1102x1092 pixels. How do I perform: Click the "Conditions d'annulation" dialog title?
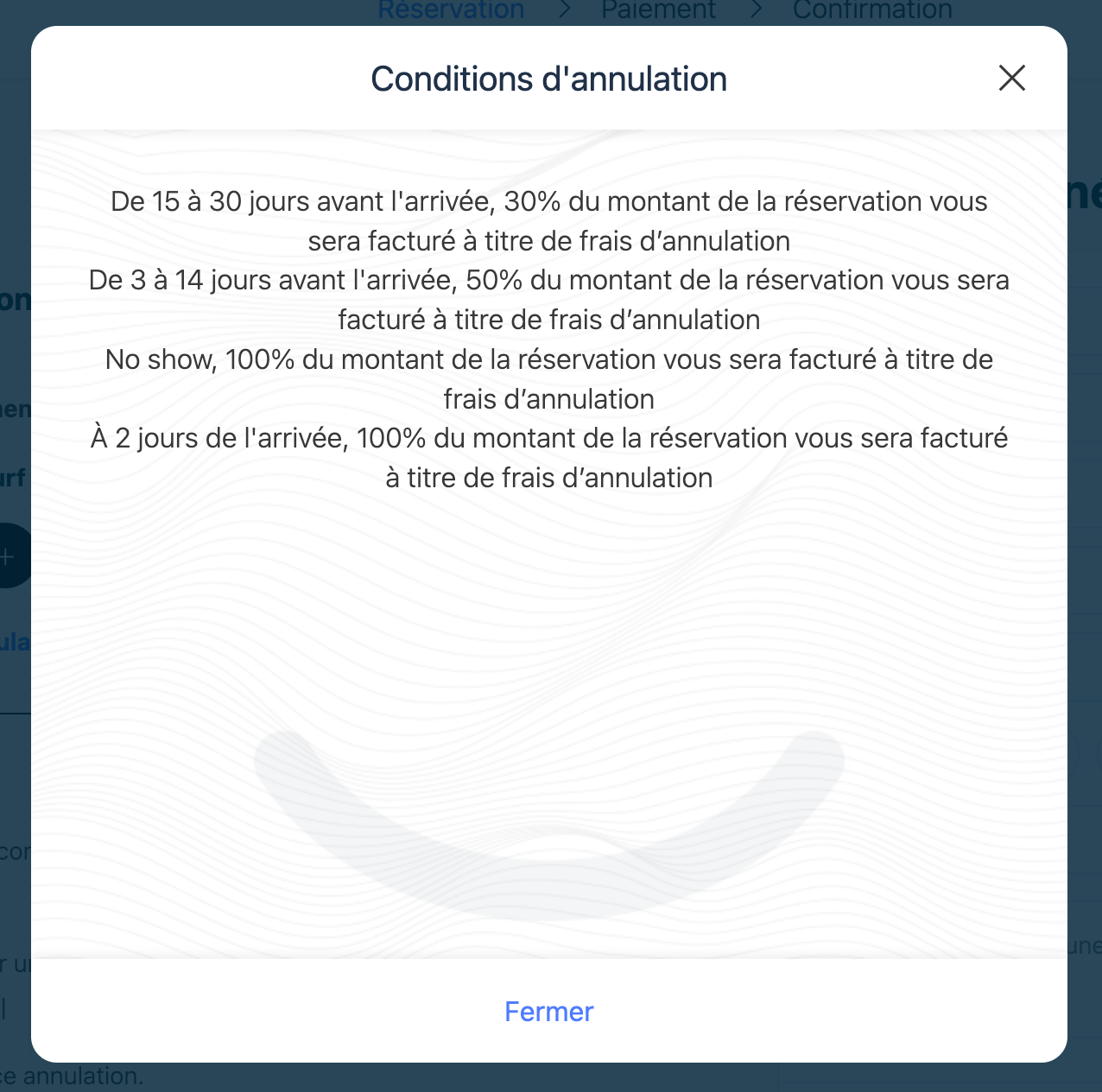click(548, 79)
